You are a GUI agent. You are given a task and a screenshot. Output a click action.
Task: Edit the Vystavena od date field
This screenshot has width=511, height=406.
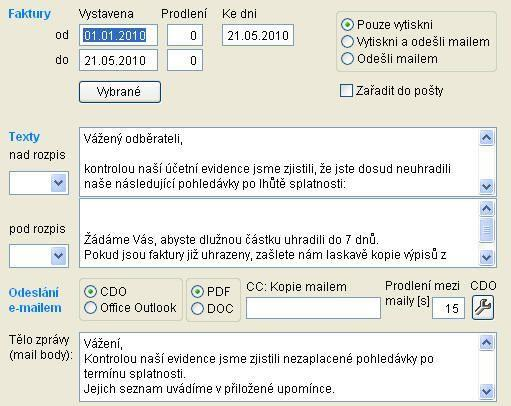coord(118,35)
